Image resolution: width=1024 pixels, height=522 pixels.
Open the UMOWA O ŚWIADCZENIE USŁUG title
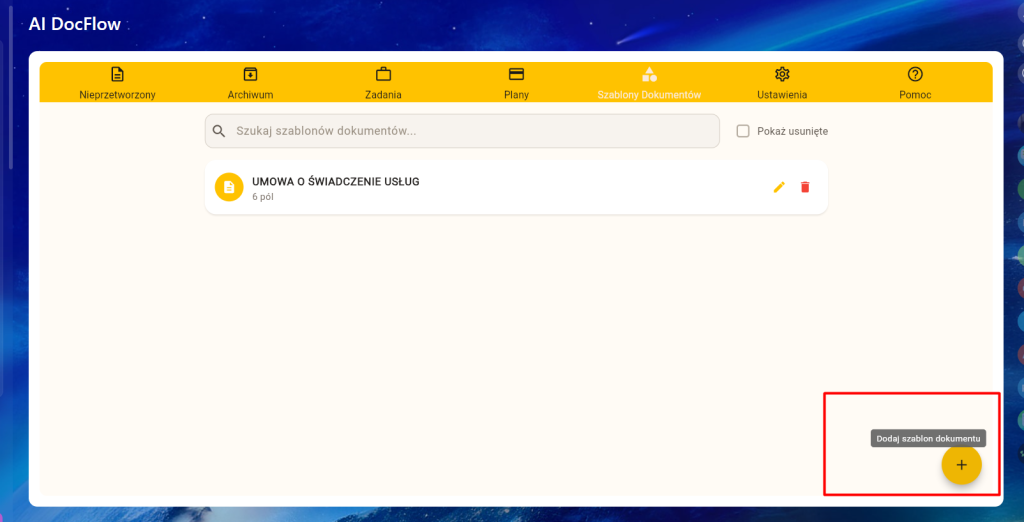(335, 181)
